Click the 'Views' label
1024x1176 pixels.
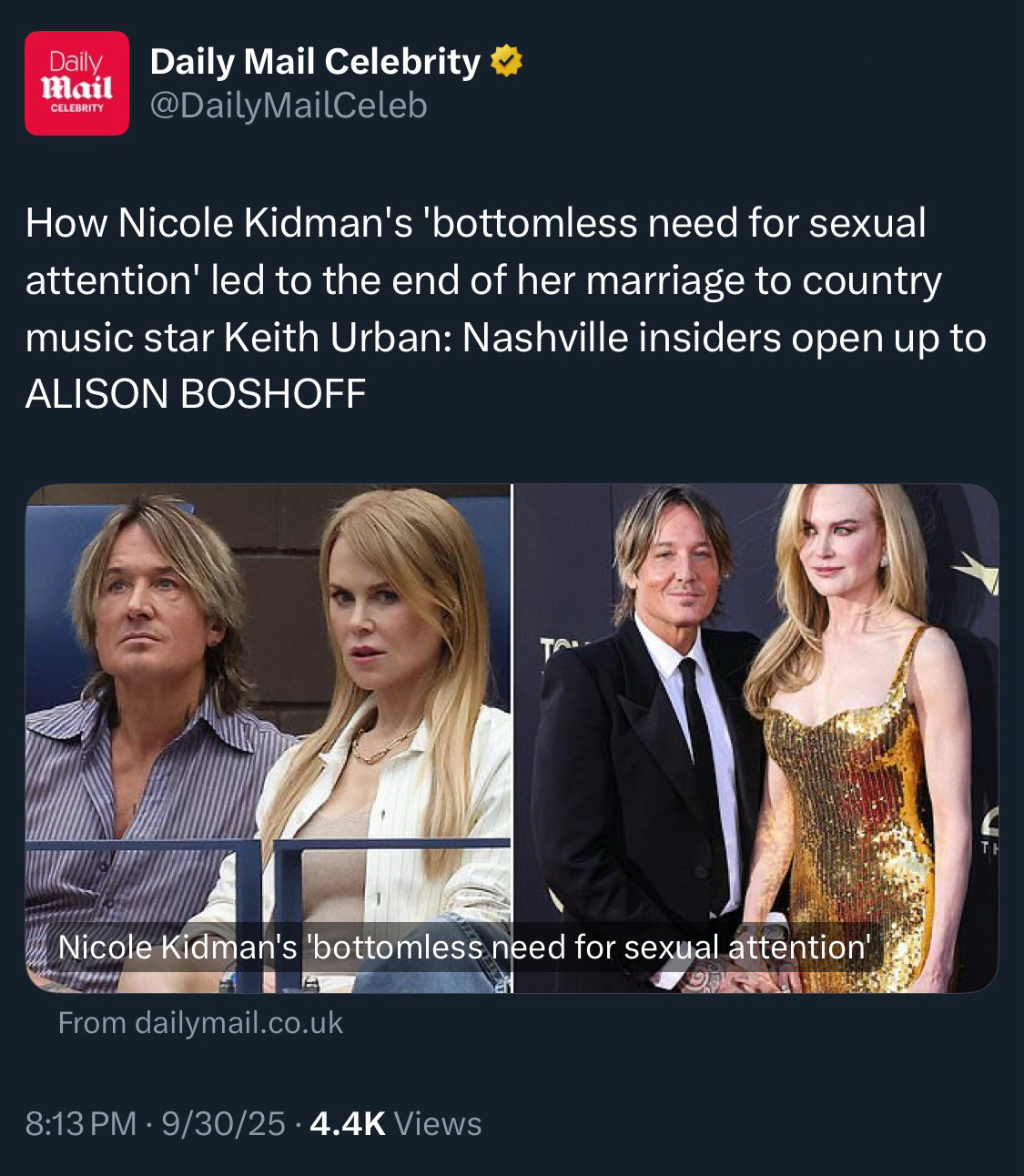[x=438, y=1123]
